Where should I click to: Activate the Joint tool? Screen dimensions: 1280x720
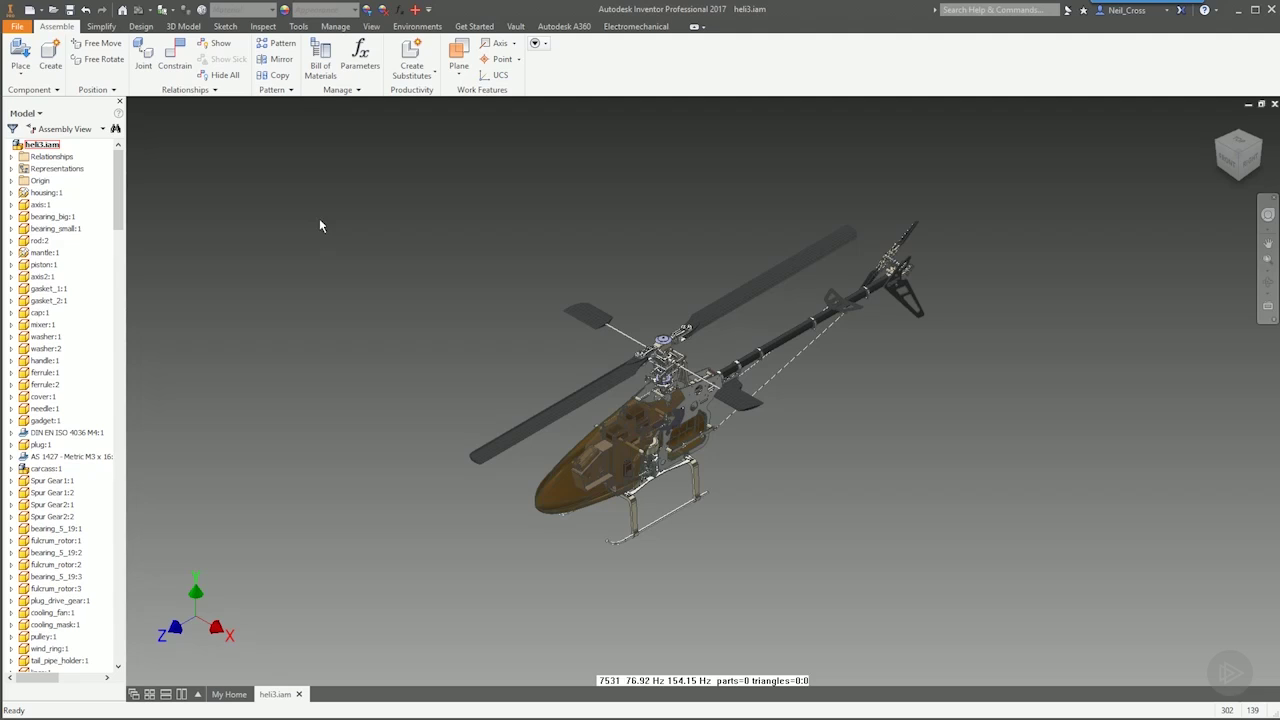click(143, 56)
